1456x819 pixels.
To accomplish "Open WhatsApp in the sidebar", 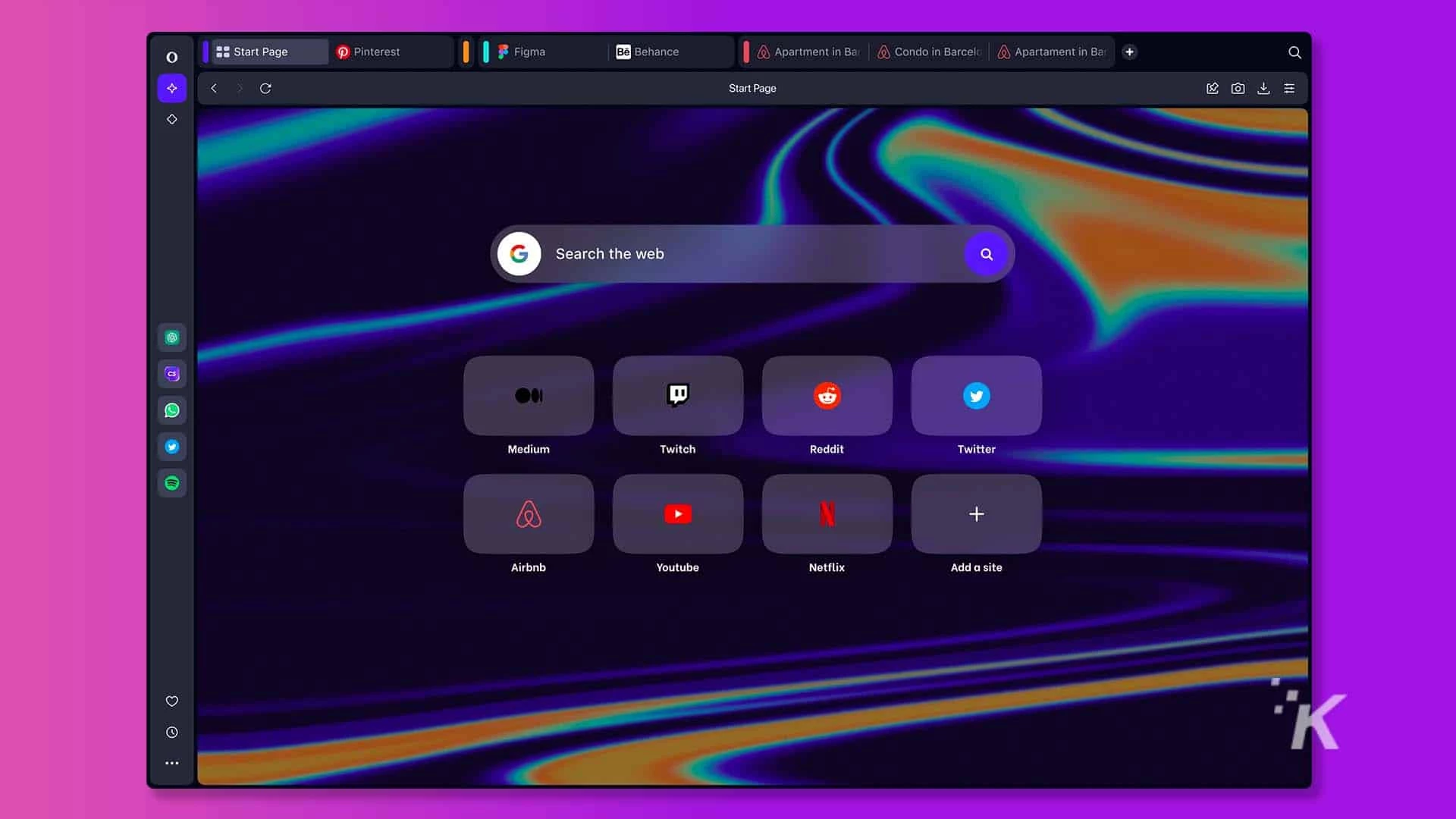I will (172, 410).
